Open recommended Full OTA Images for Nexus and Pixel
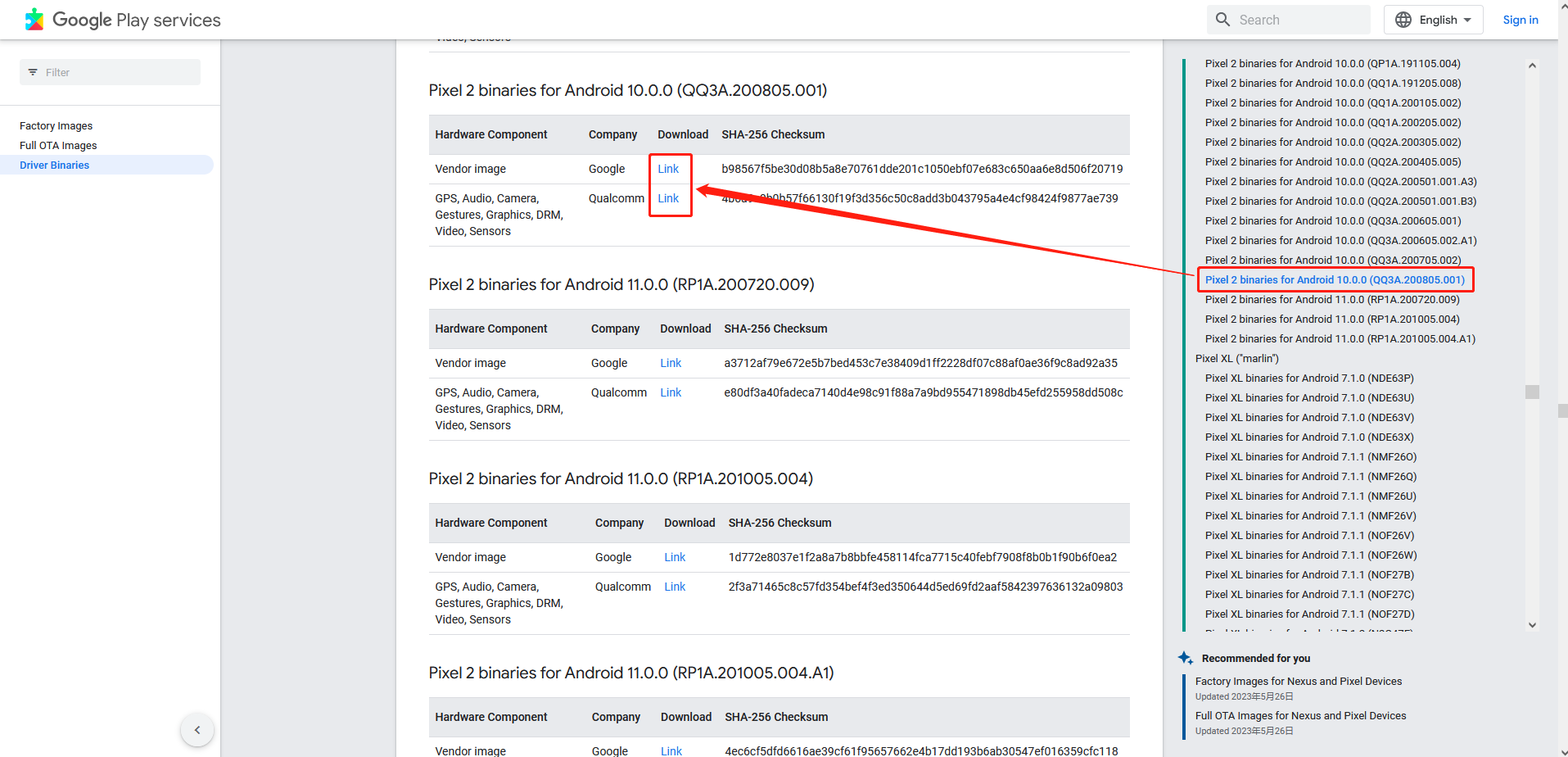 point(1300,715)
